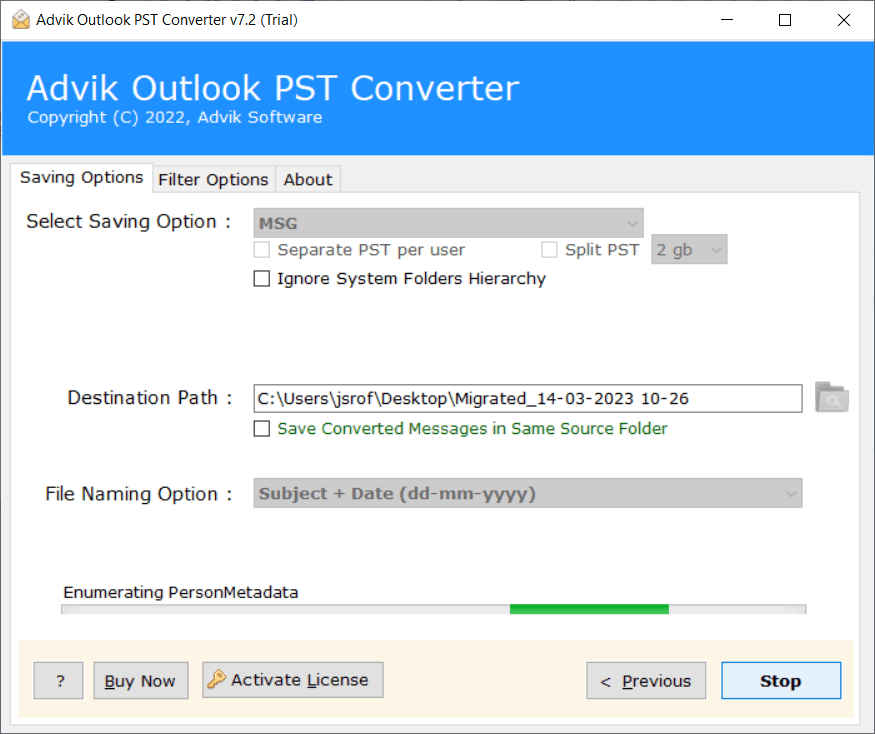
Task: Click the Buy Now button
Action: pyautogui.click(x=141, y=680)
